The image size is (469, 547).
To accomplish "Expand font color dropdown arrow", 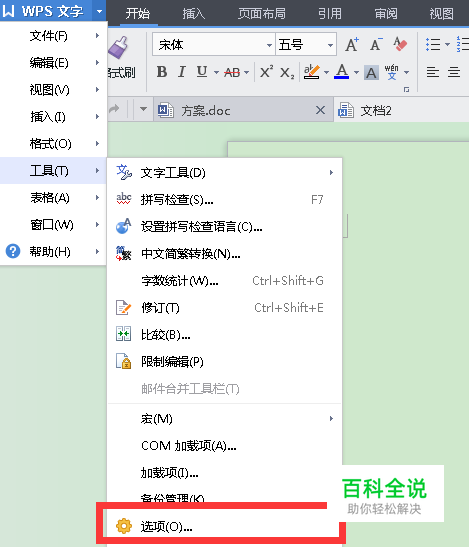I will click(356, 73).
